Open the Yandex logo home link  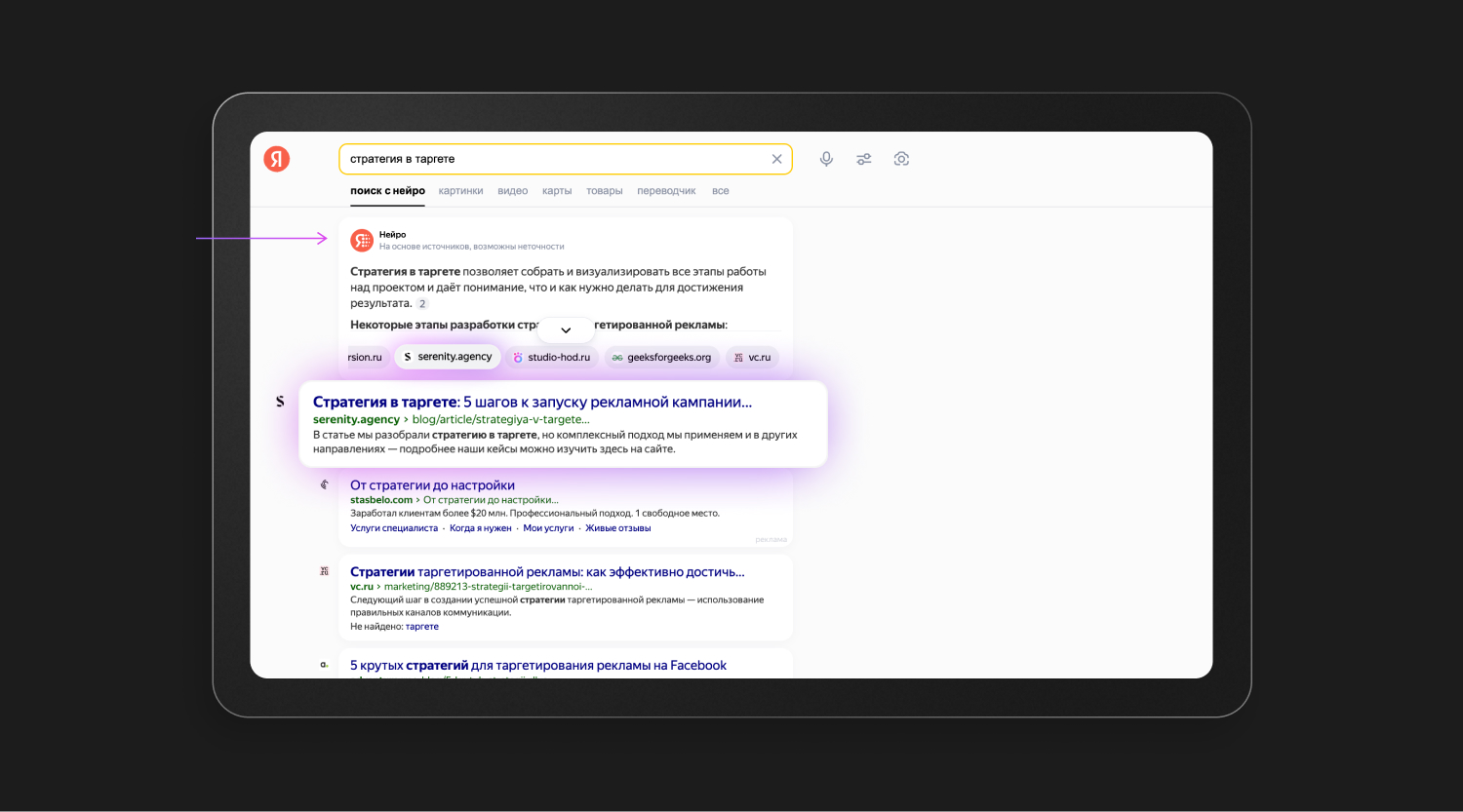tap(277, 159)
